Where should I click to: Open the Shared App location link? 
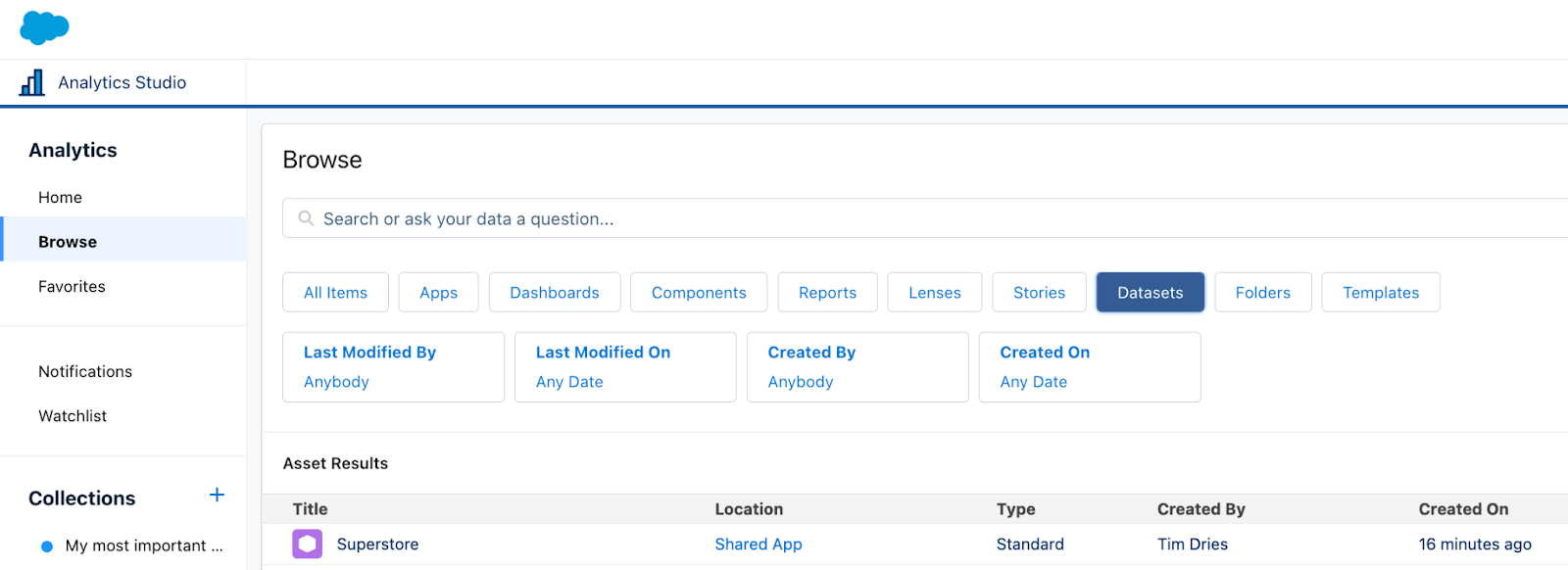click(758, 544)
